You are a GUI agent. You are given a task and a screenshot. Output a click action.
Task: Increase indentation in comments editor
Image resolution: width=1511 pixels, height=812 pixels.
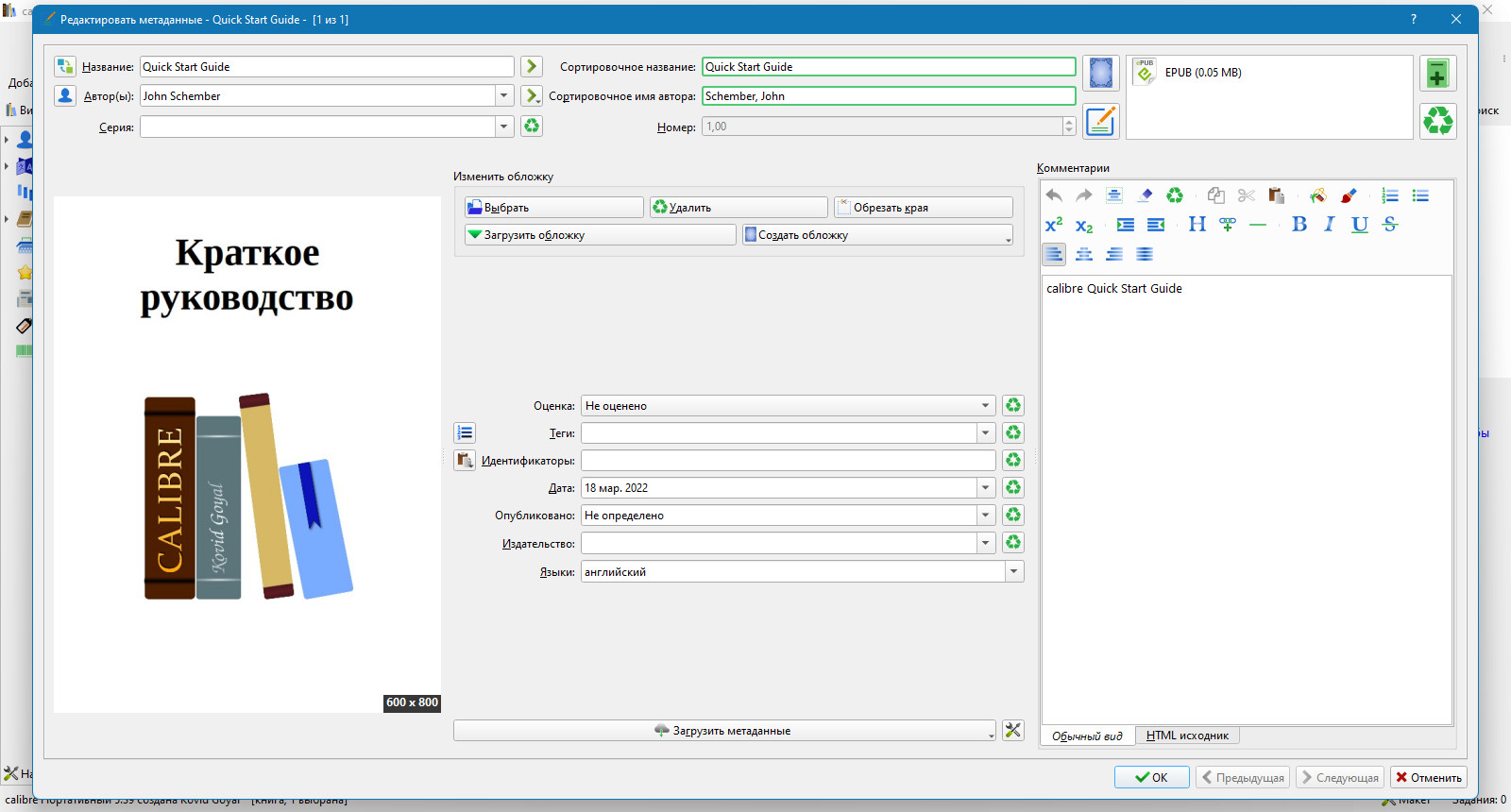pos(1126,225)
